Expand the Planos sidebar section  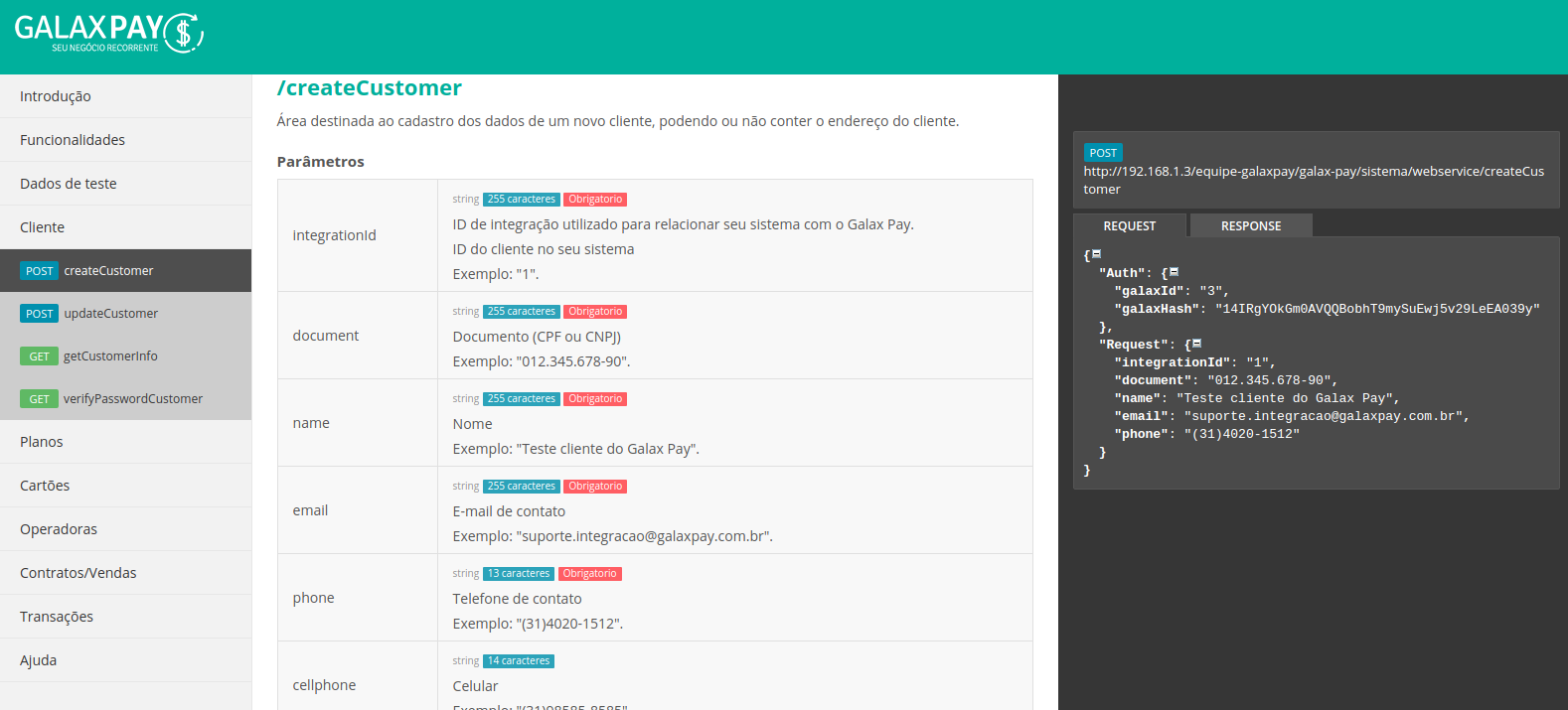coord(125,442)
